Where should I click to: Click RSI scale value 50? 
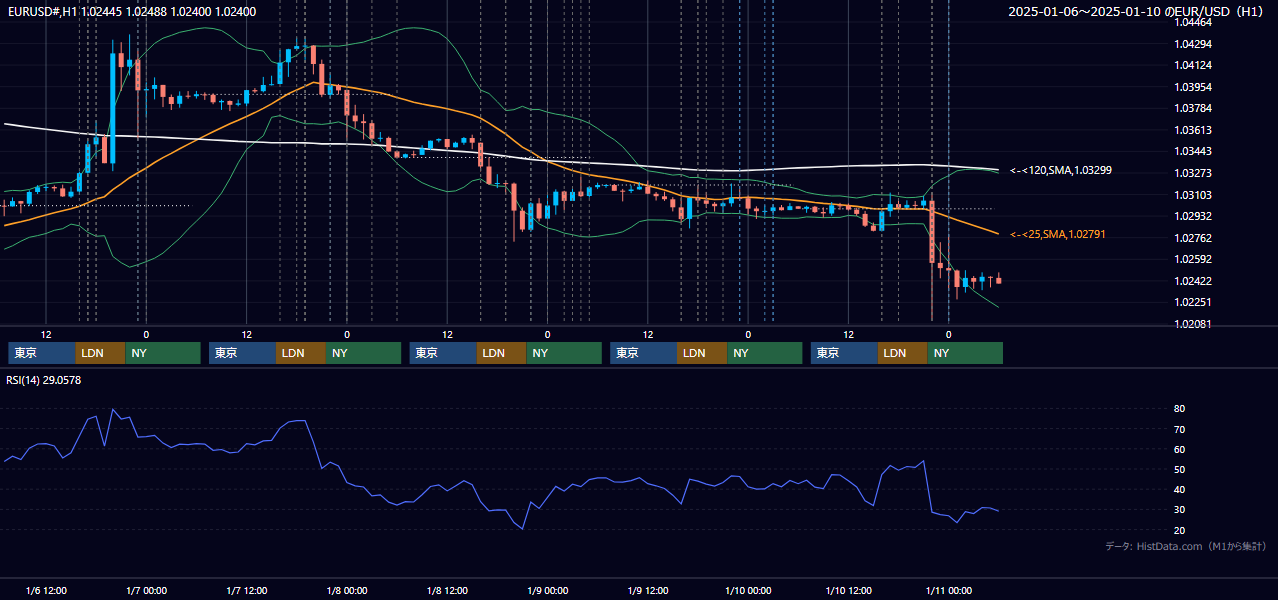(1179, 469)
